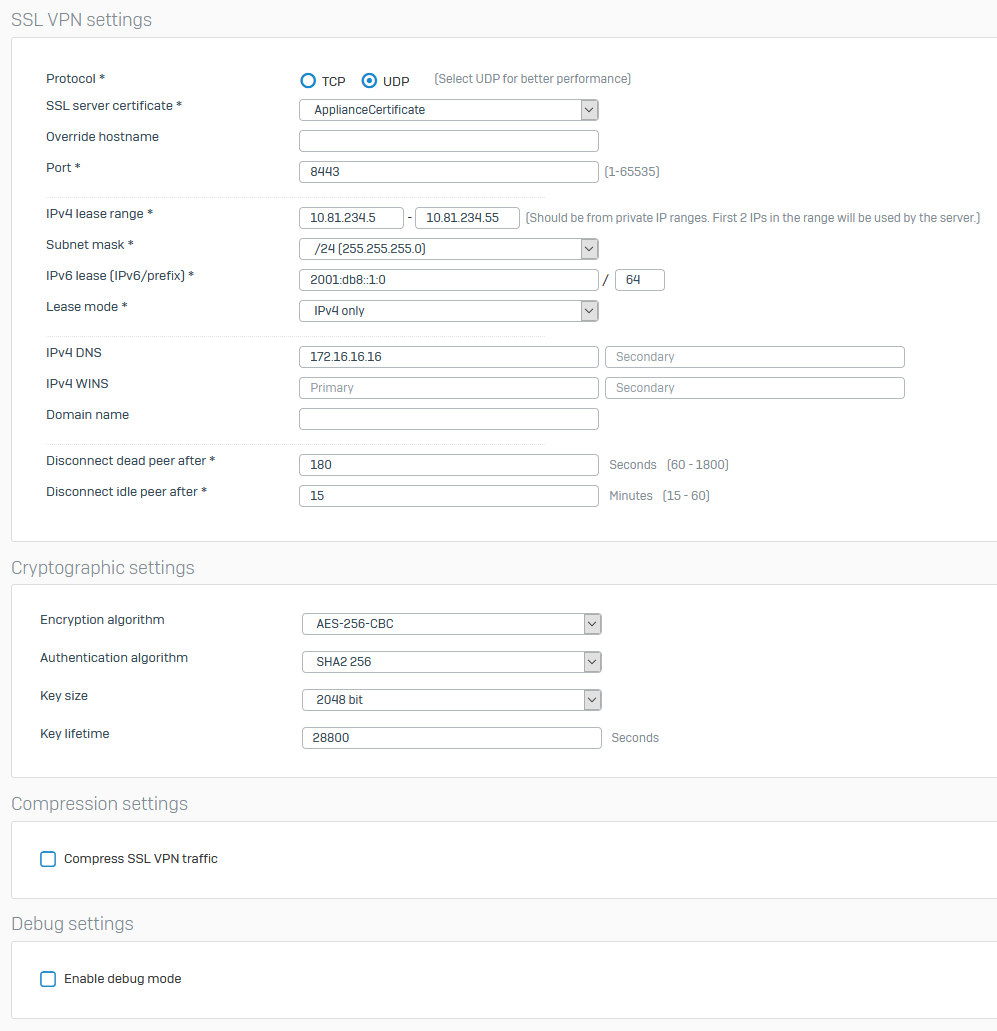Click the IPv4 lease range start field
Image resolution: width=997 pixels, height=1031 pixels.
[x=351, y=218]
